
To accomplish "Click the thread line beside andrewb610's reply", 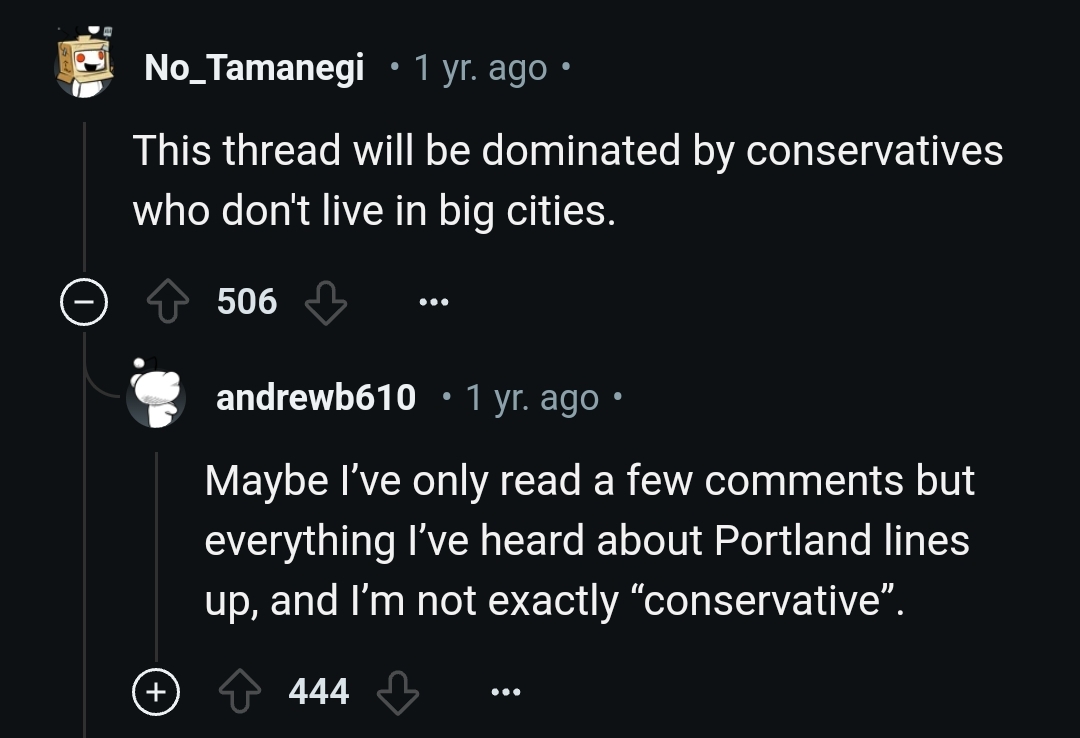I will tap(156, 557).
